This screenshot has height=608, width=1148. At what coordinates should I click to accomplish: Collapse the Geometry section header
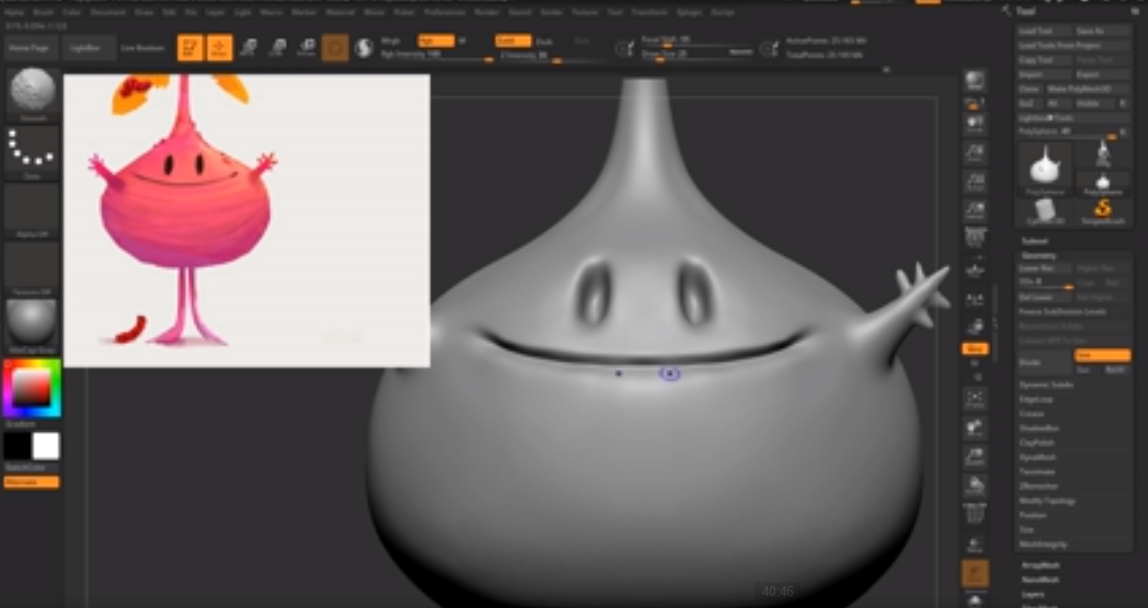(x=1038, y=256)
